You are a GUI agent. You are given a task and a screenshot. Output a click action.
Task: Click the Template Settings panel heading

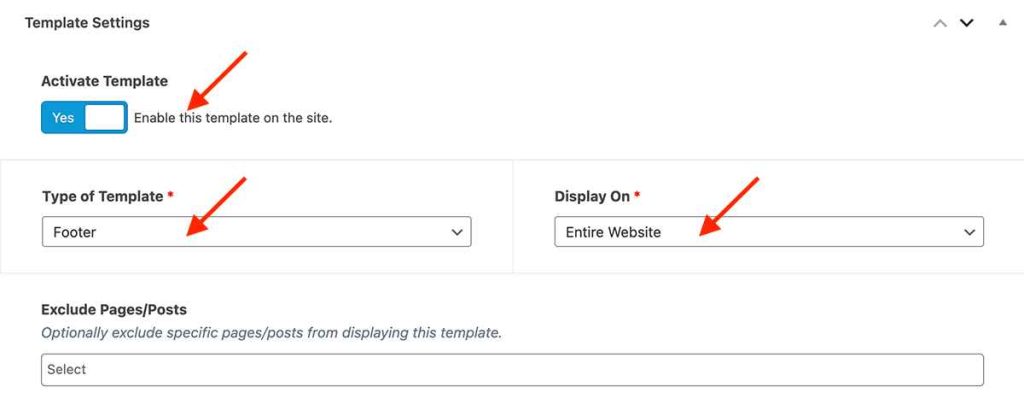coord(87,23)
